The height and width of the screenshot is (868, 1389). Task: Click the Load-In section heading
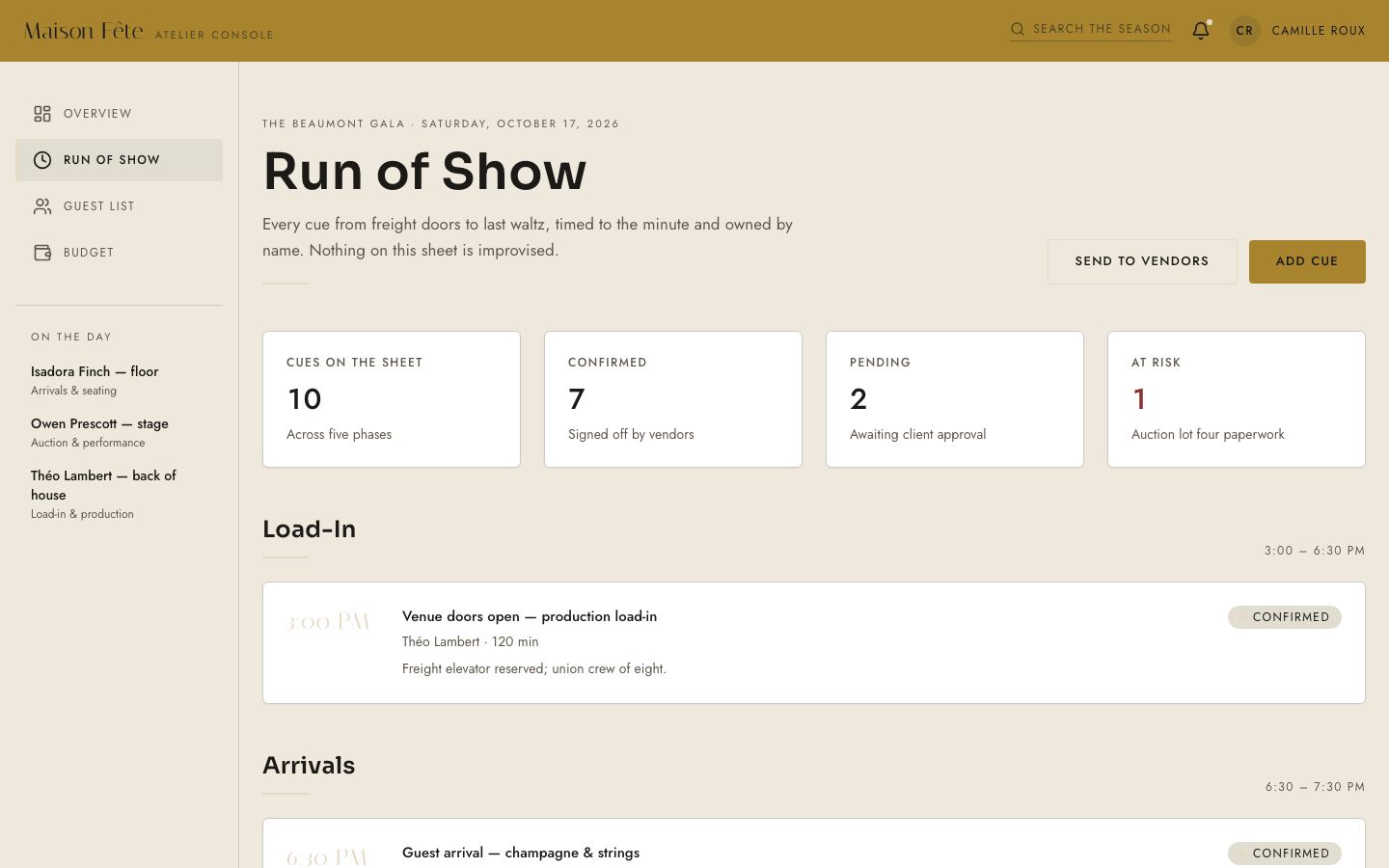pyautogui.click(x=310, y=529)
